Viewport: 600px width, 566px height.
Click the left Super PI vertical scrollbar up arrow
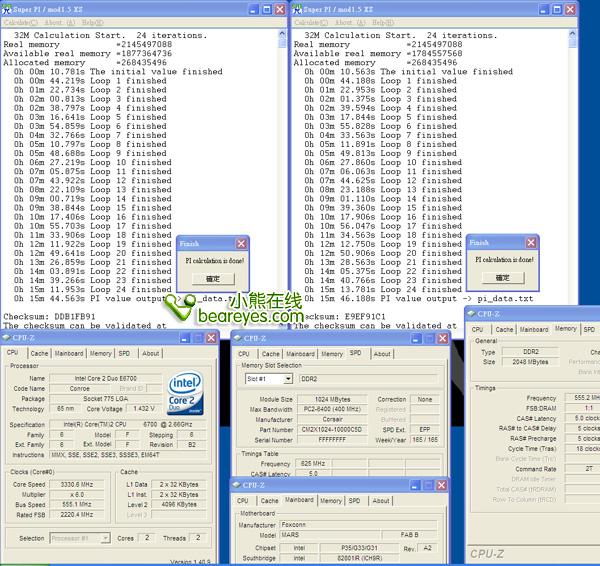(x=282, y=33)
